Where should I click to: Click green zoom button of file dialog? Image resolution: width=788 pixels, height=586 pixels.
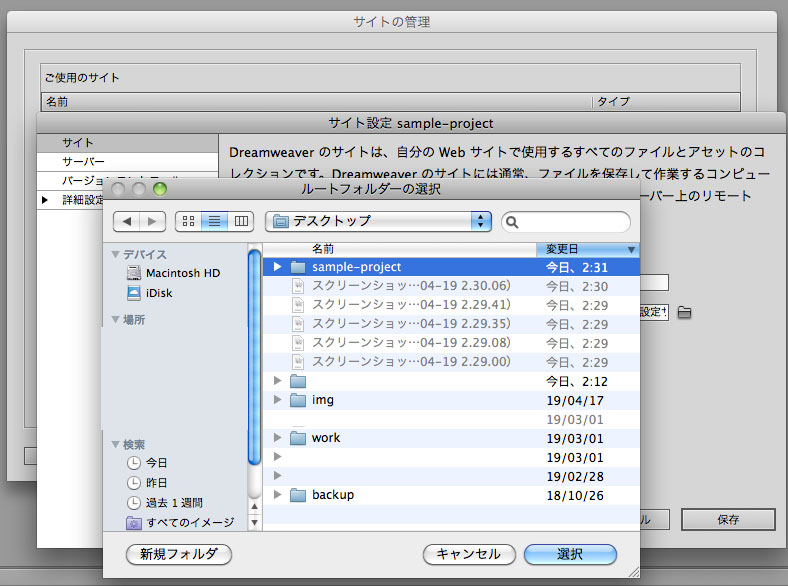pos(160,189)
